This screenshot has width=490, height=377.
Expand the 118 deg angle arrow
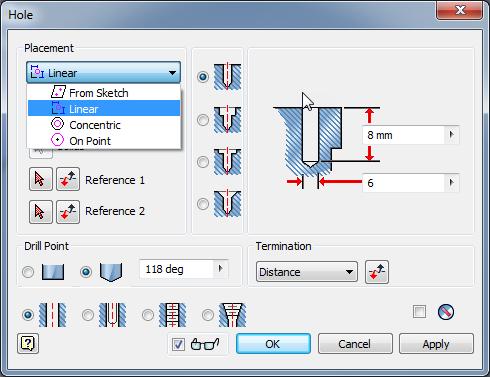click(220, 269)
